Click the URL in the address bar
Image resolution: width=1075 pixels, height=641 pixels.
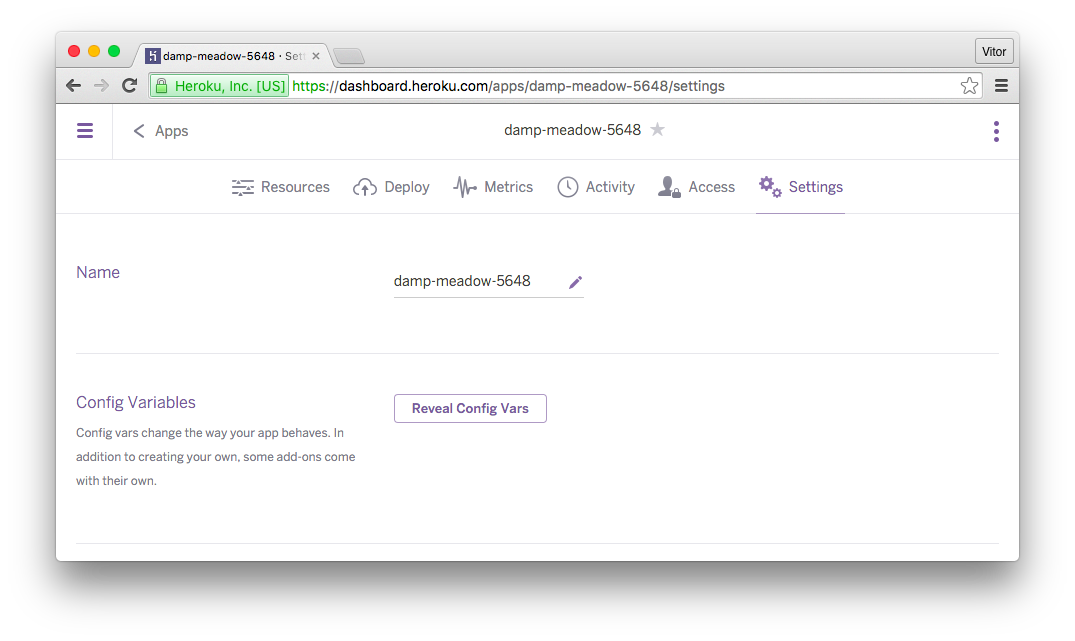[x=508, y=86]
